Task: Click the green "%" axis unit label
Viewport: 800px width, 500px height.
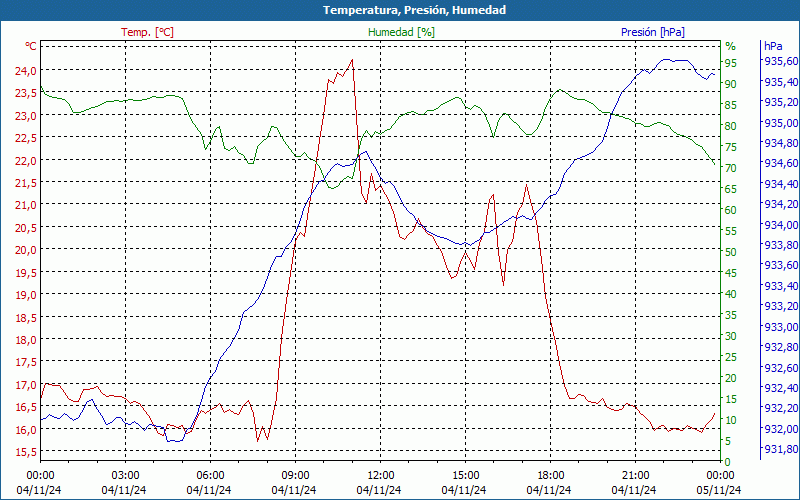Action: click(731, 46)
